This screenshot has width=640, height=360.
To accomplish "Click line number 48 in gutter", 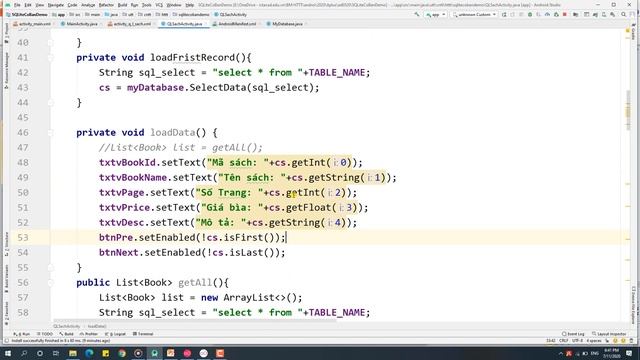I will 23,162.
